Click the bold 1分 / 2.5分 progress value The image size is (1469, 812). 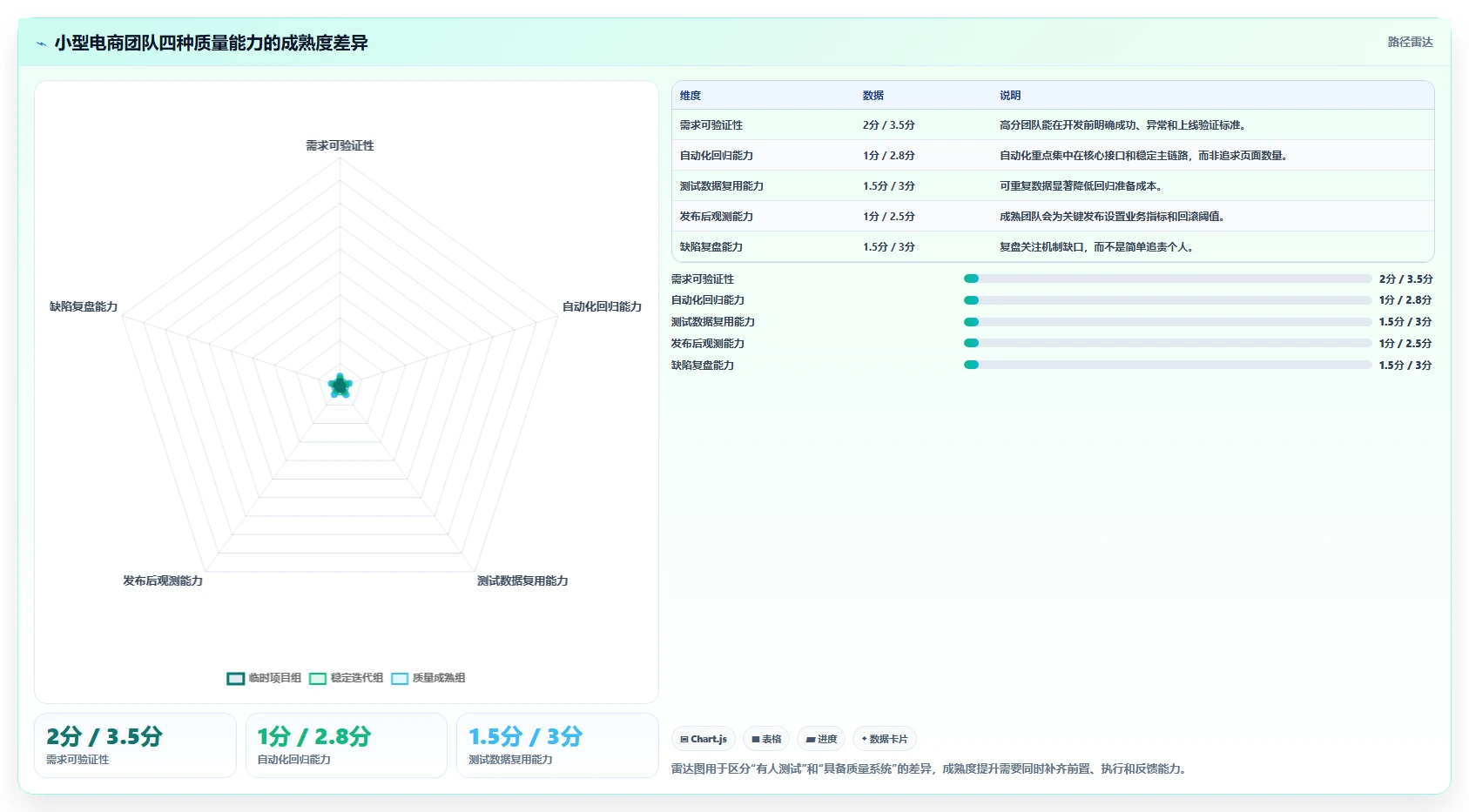point(1405,344)
